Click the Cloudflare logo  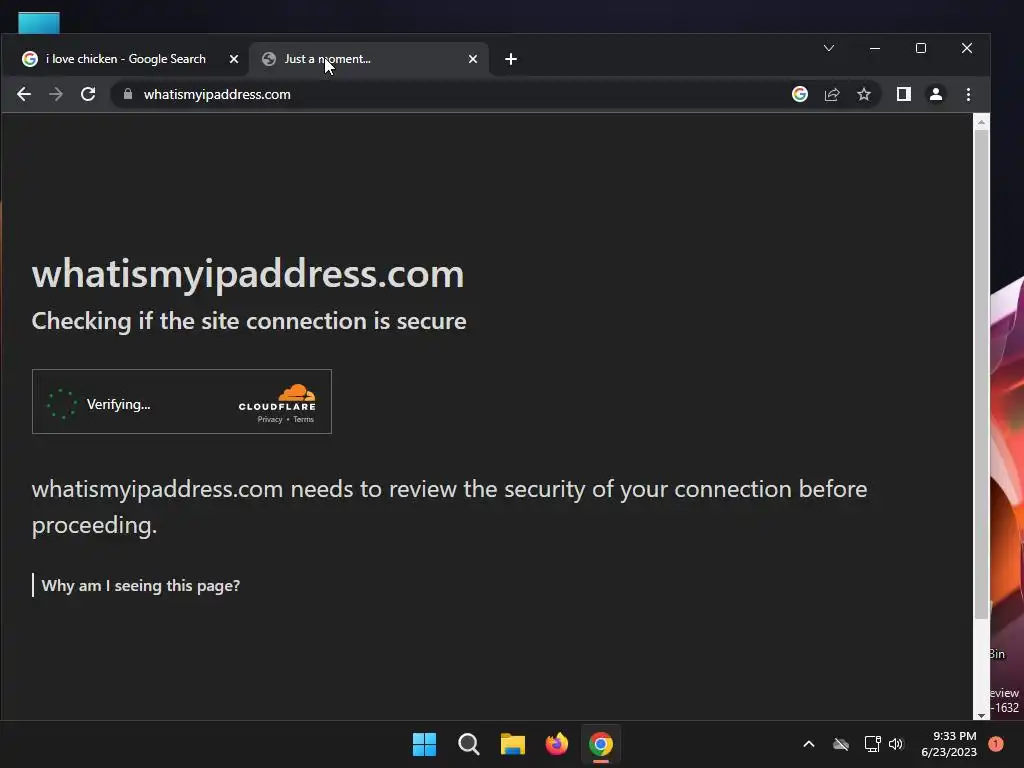coord(277,398)
